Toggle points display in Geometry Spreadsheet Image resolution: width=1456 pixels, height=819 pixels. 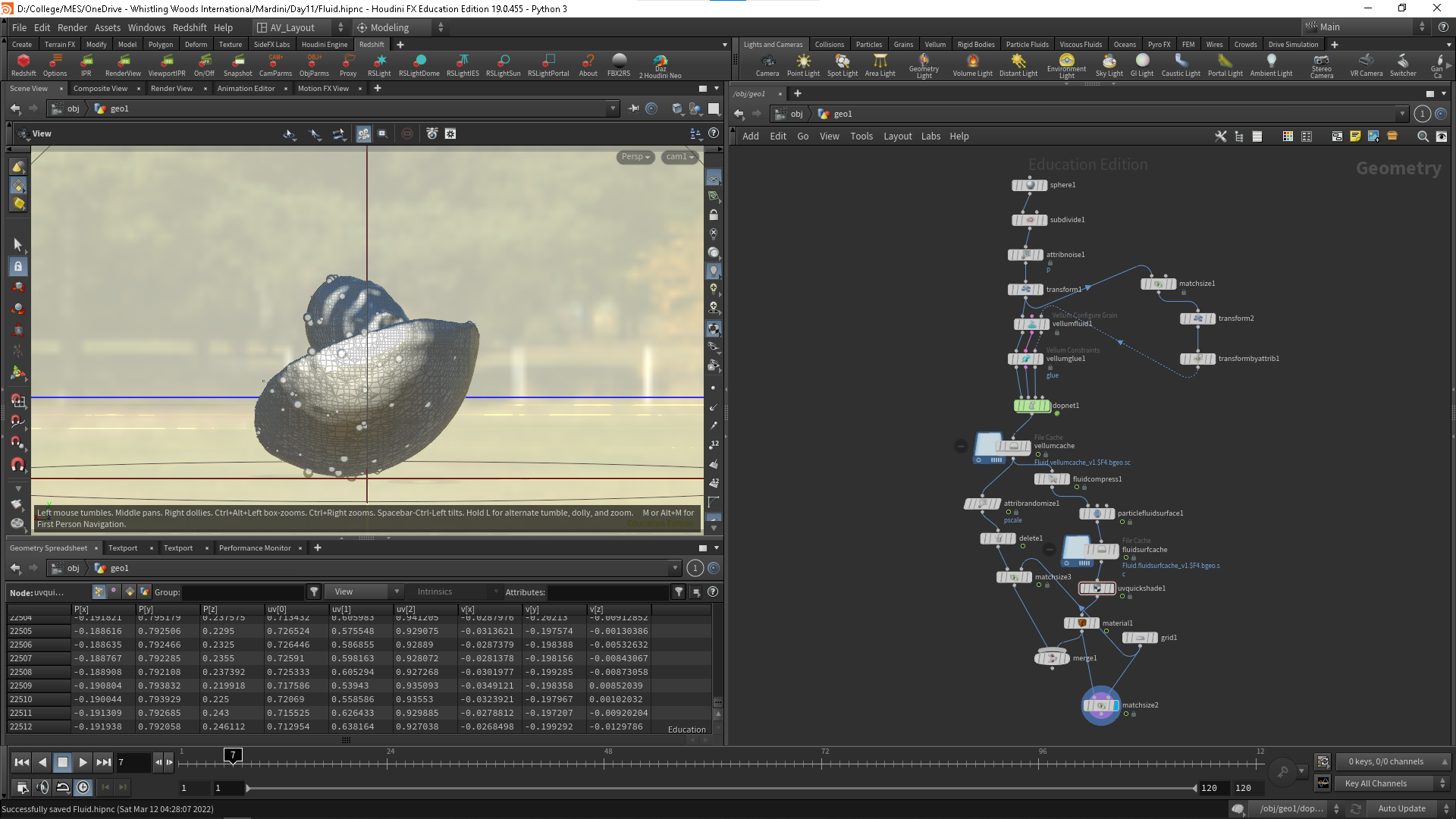[x=99, y=591]
